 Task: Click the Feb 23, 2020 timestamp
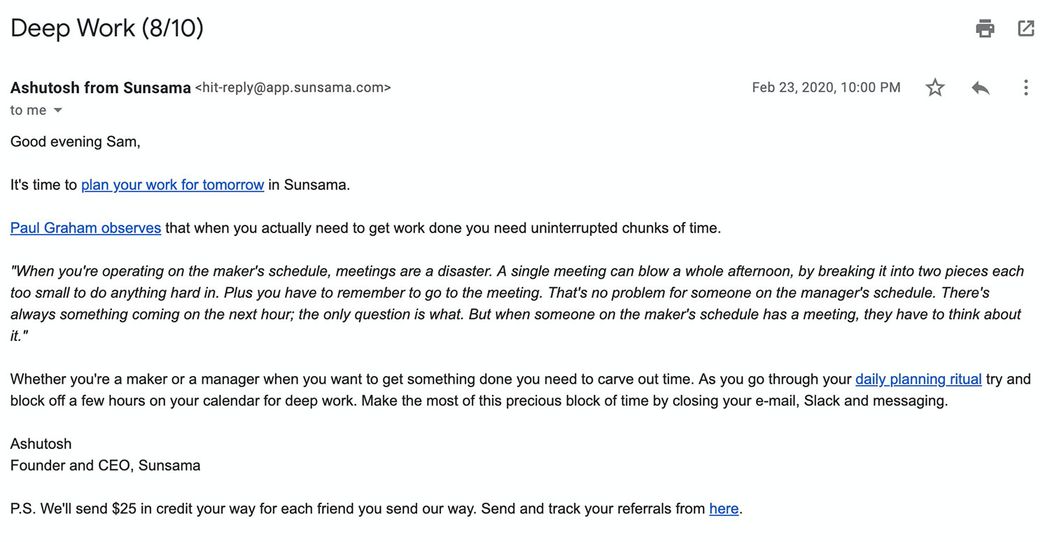pyautogui.click(x=826, y=88)
